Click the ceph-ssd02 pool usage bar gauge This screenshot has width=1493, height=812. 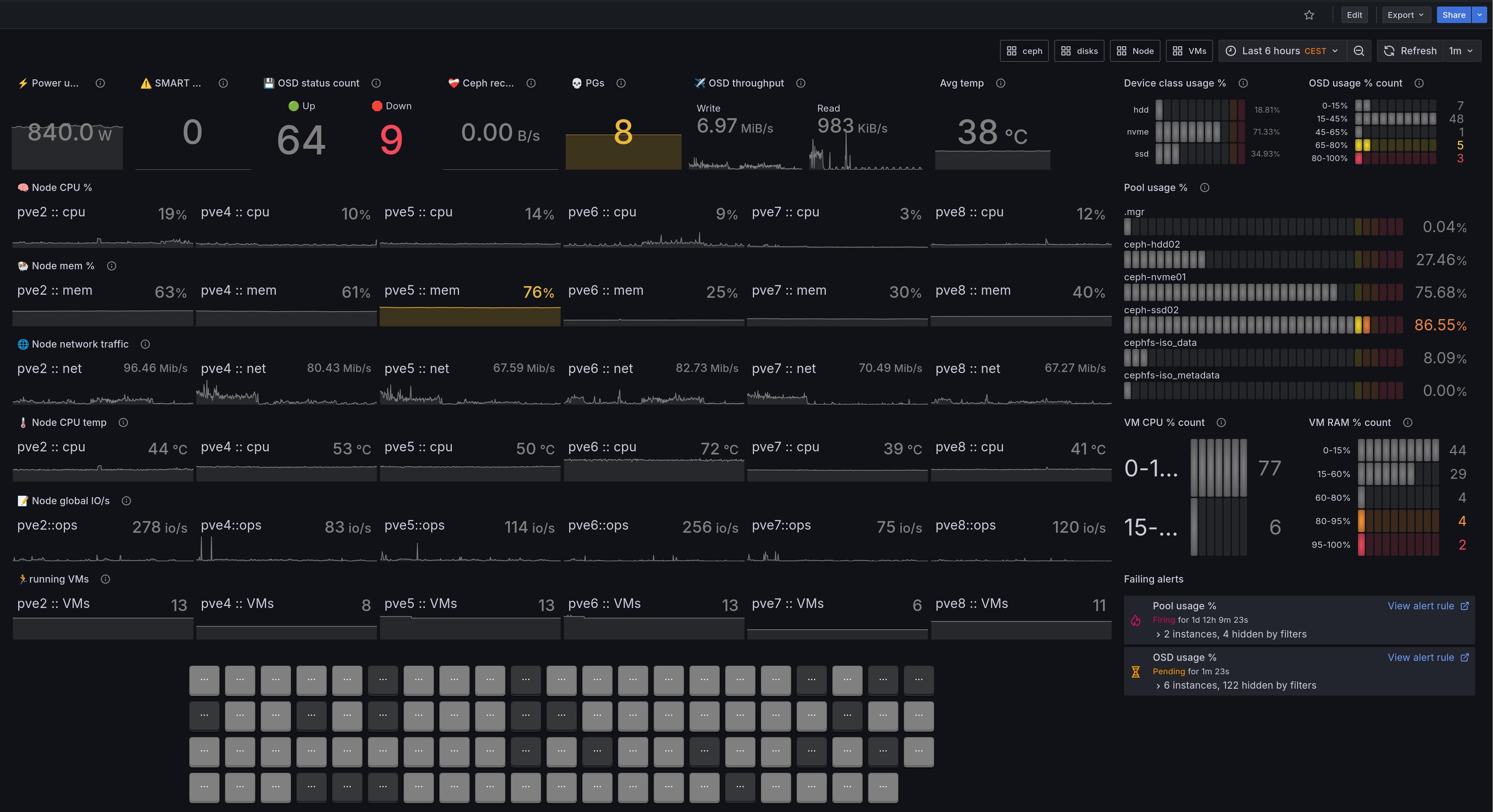coord(1263,325)
